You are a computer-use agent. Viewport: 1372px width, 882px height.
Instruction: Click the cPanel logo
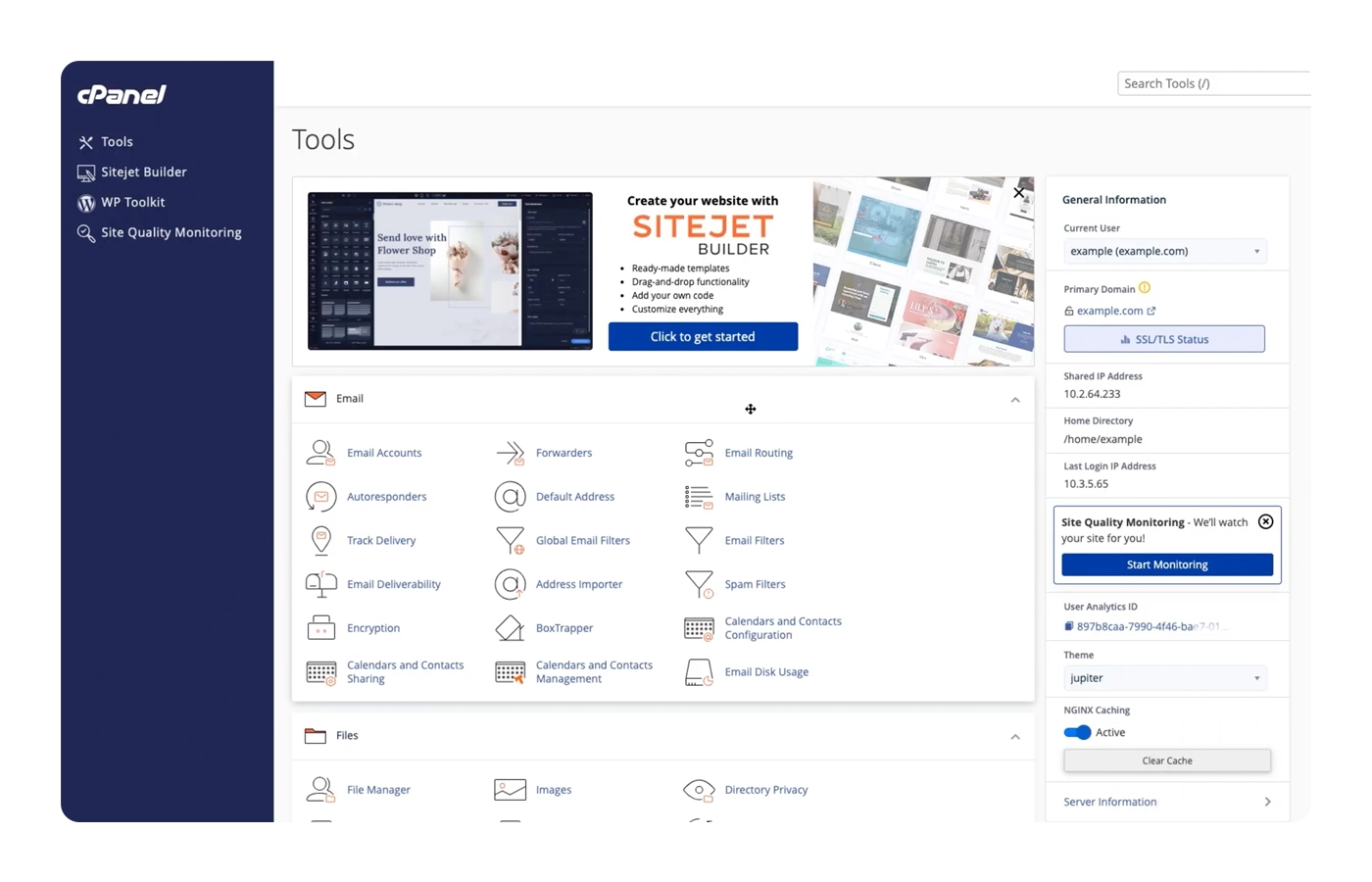122,94
